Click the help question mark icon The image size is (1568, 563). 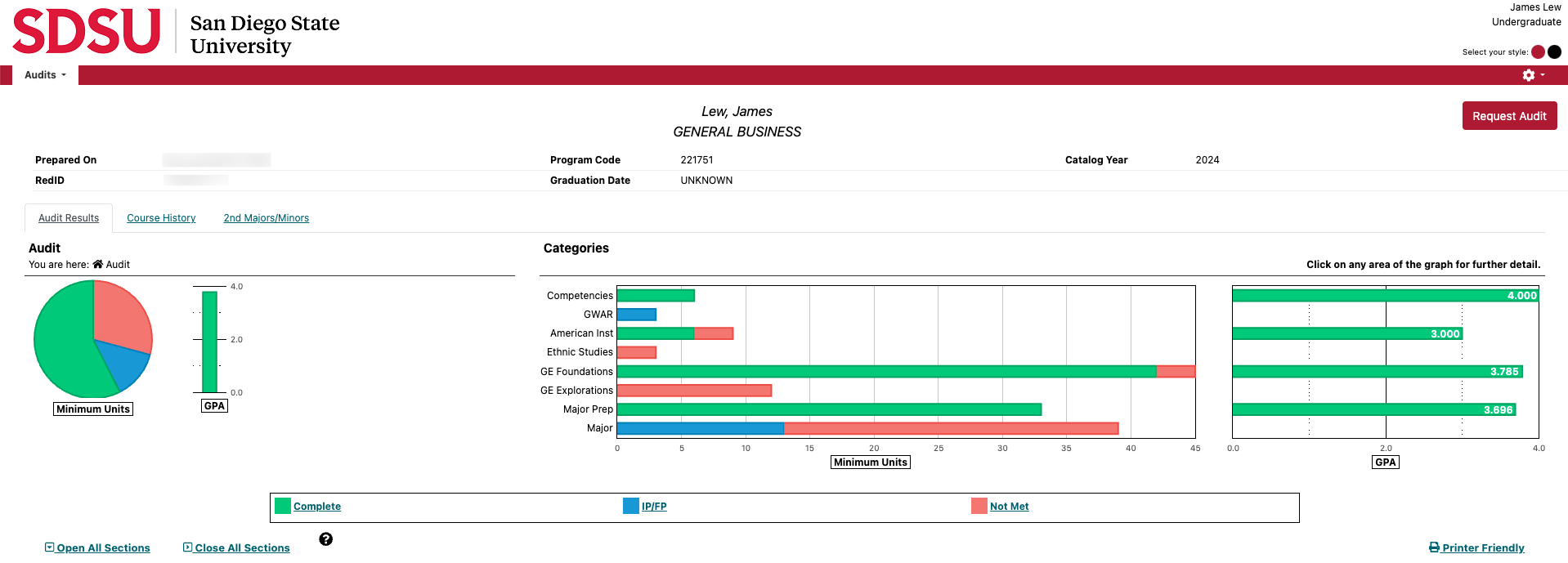[326, 539]
